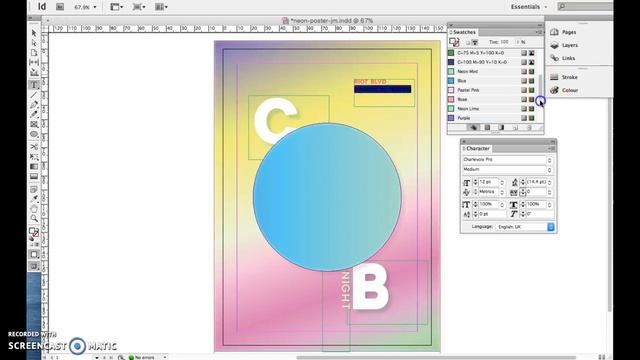Select the Rectangle Frame tool

pyautogui.click(x=34, y=124)
